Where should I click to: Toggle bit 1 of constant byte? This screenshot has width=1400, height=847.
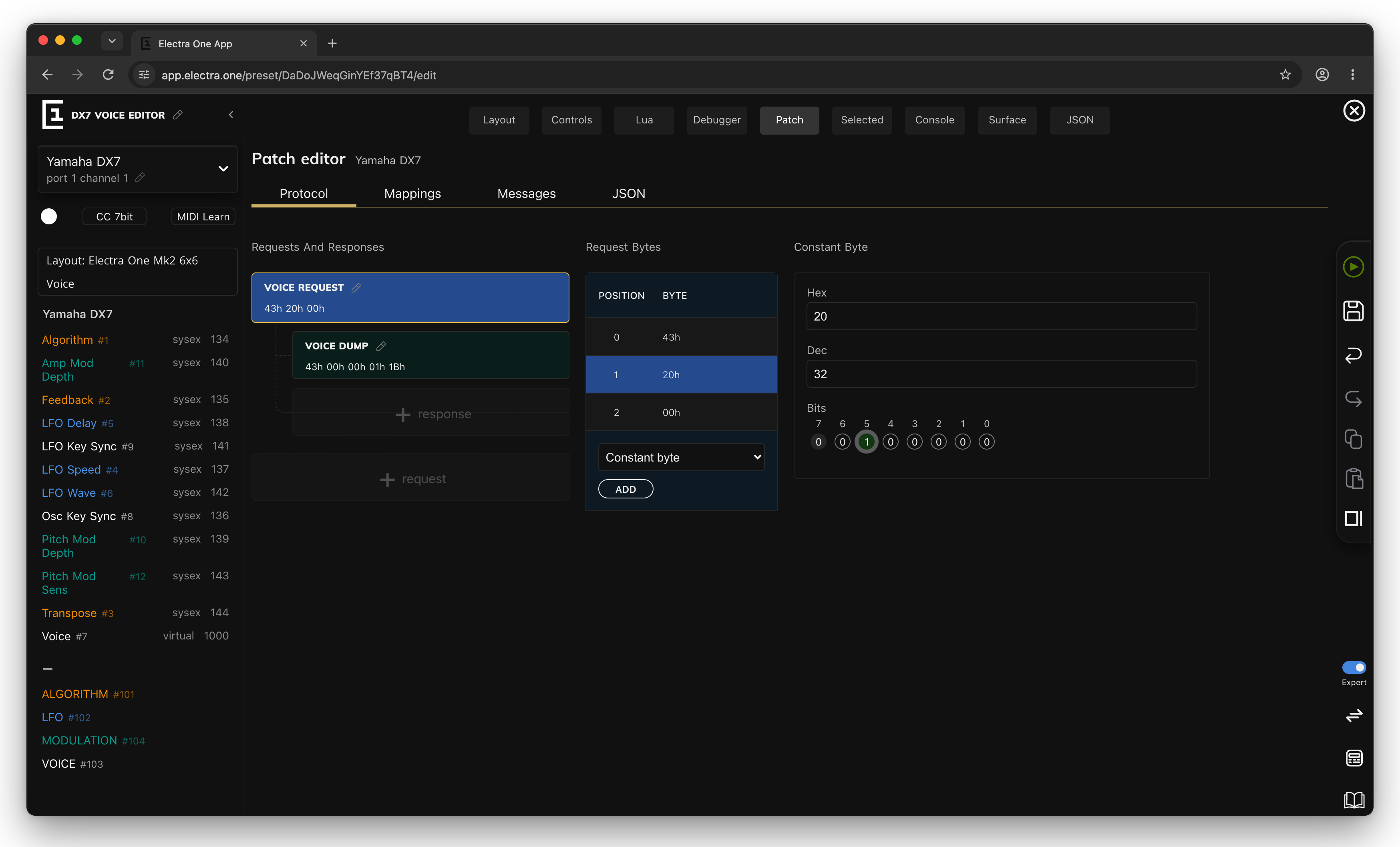tap(963, 442)
